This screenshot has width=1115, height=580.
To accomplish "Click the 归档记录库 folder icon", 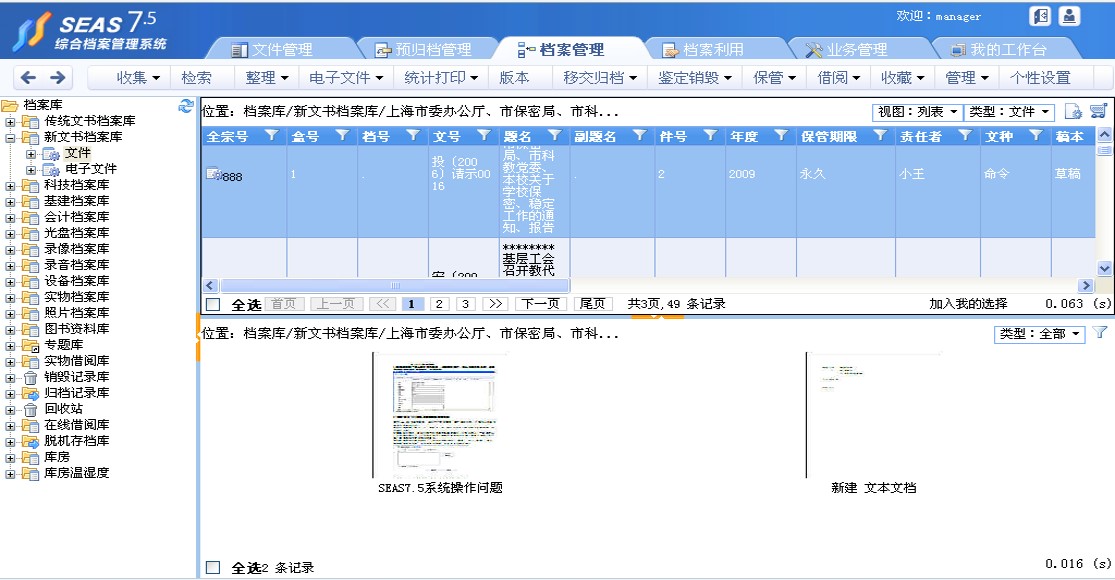I will click(30, 393).
